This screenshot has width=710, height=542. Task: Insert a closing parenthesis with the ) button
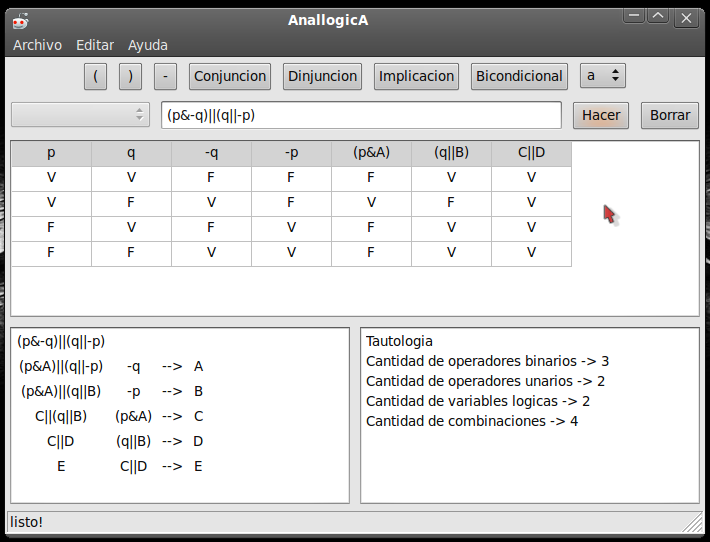click(130, 77)
